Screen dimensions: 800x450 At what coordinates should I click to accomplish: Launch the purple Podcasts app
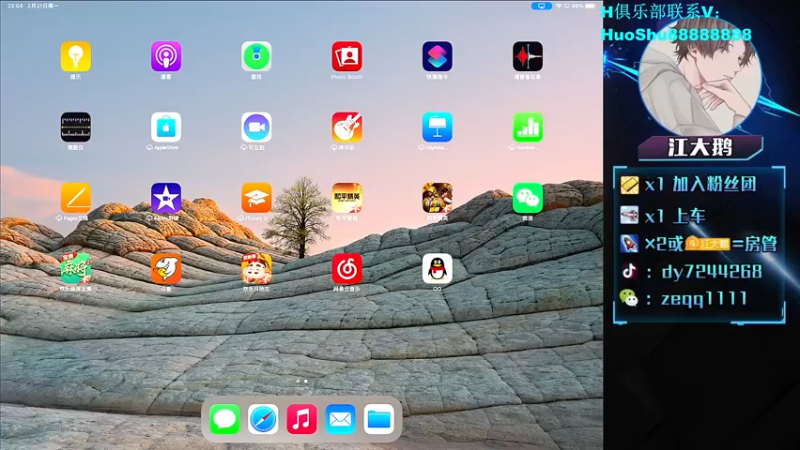pos(166,56)
